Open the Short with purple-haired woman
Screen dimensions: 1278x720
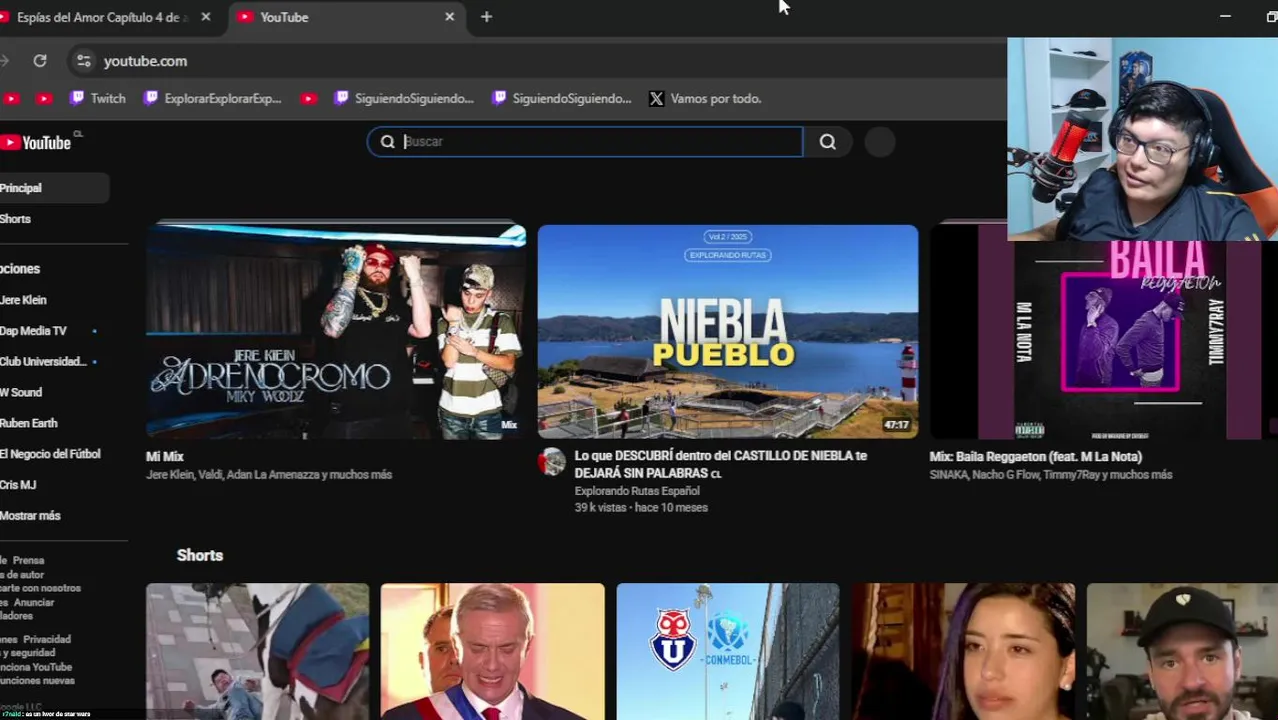[963, 652]
